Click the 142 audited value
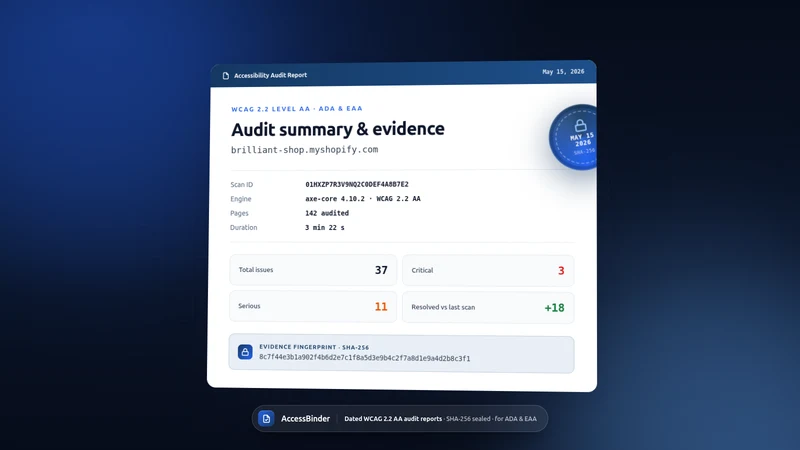This screenshot has height=450, width=800. 327,213
